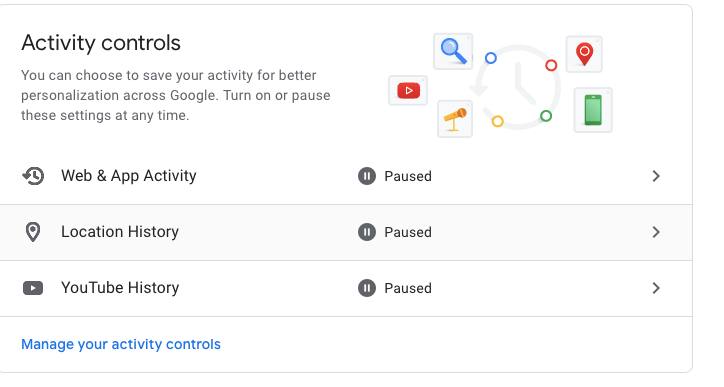724x387 pixels.
Task: Expand Location History using its chevron
Action: (656, 232)
